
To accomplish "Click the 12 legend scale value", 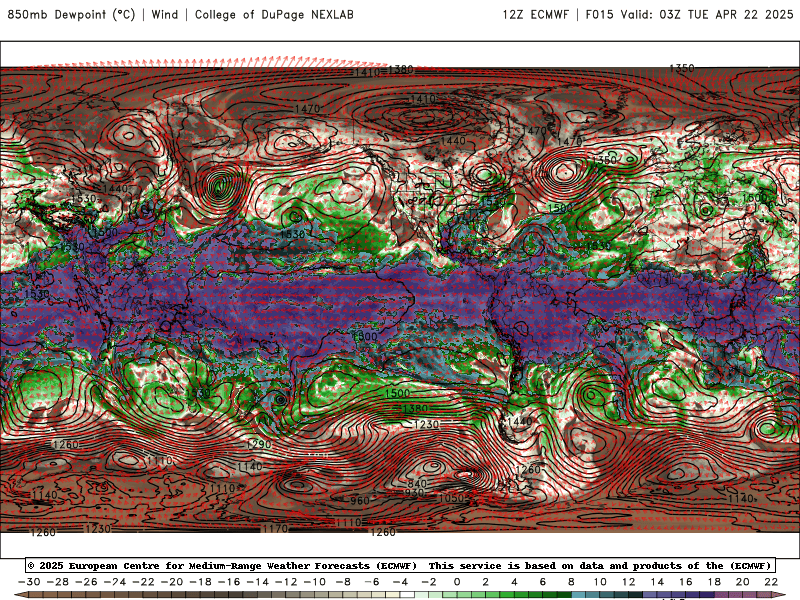I will pyautogui.click(x=629, y=582).
